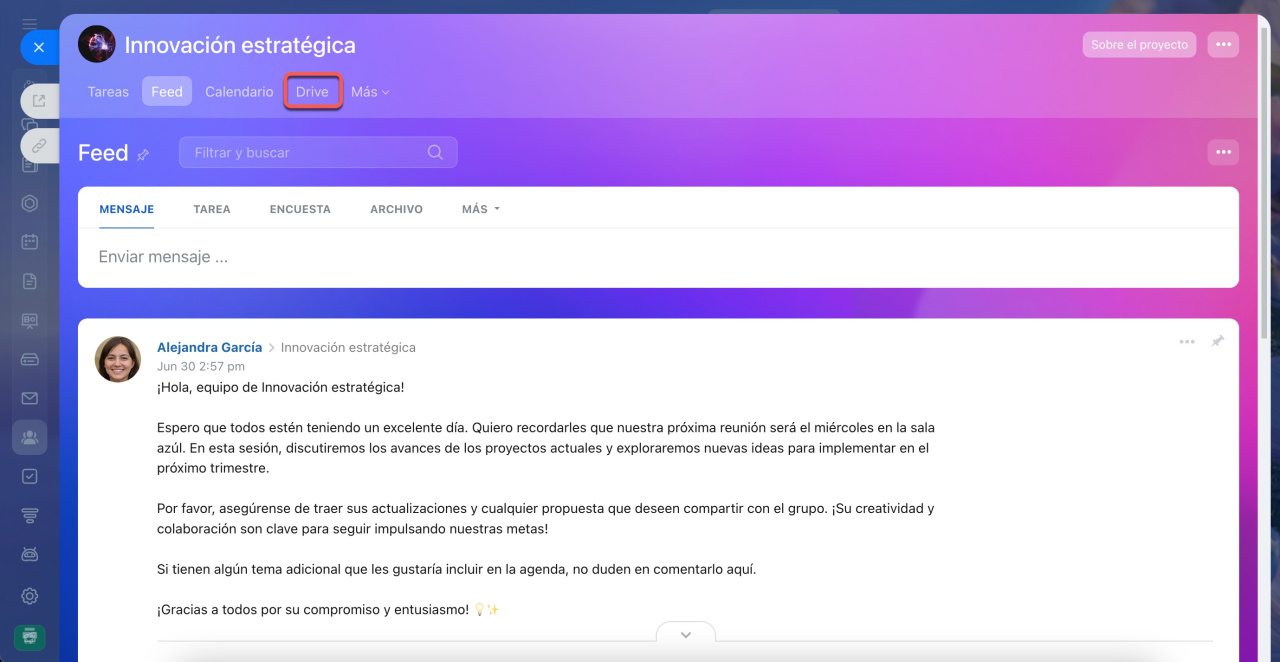Click the '¡Hola, equipo de Innovación estratégica!' line
The image size is (1280, 662).
(281, 387)
